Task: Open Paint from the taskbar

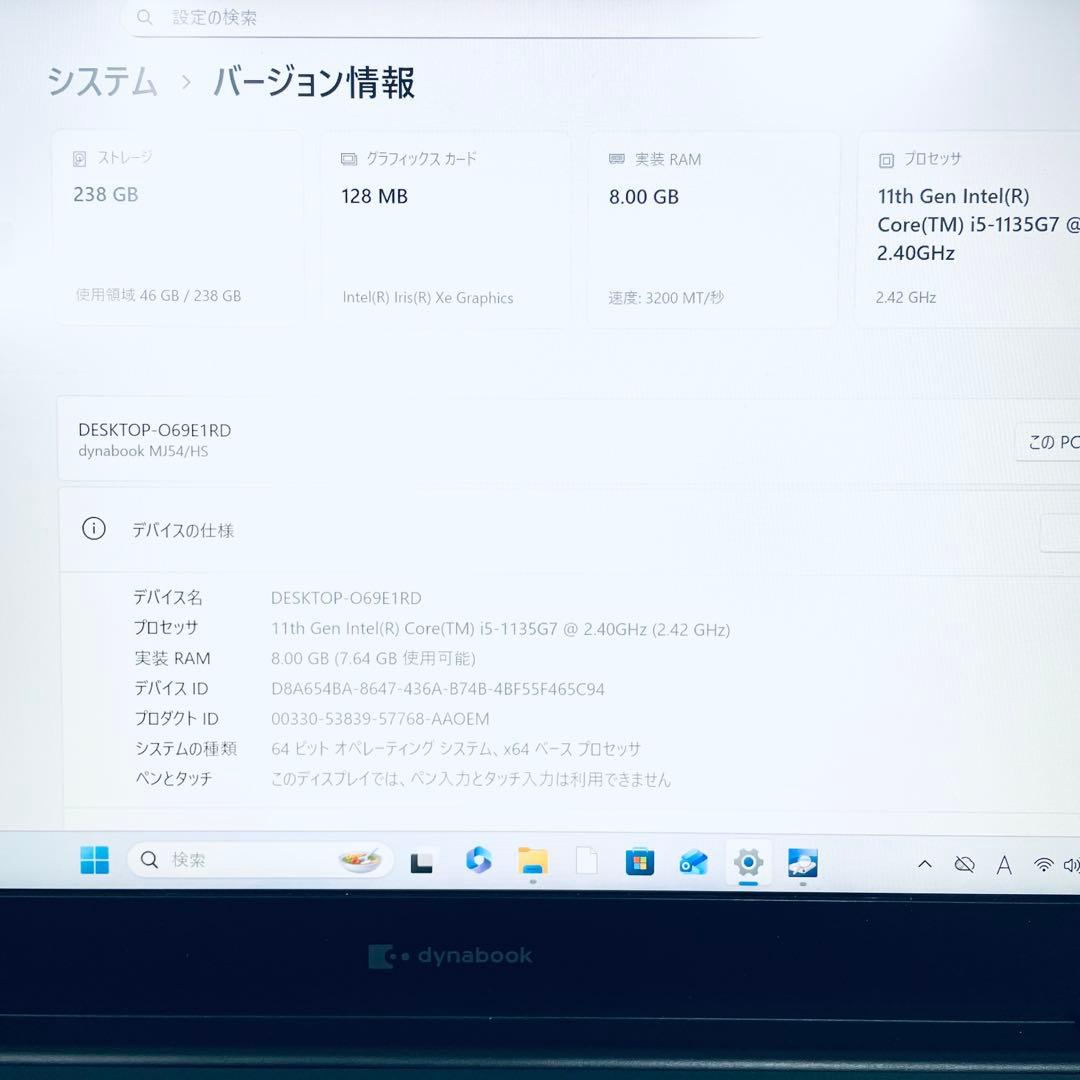Action: (x=693, y=861)
